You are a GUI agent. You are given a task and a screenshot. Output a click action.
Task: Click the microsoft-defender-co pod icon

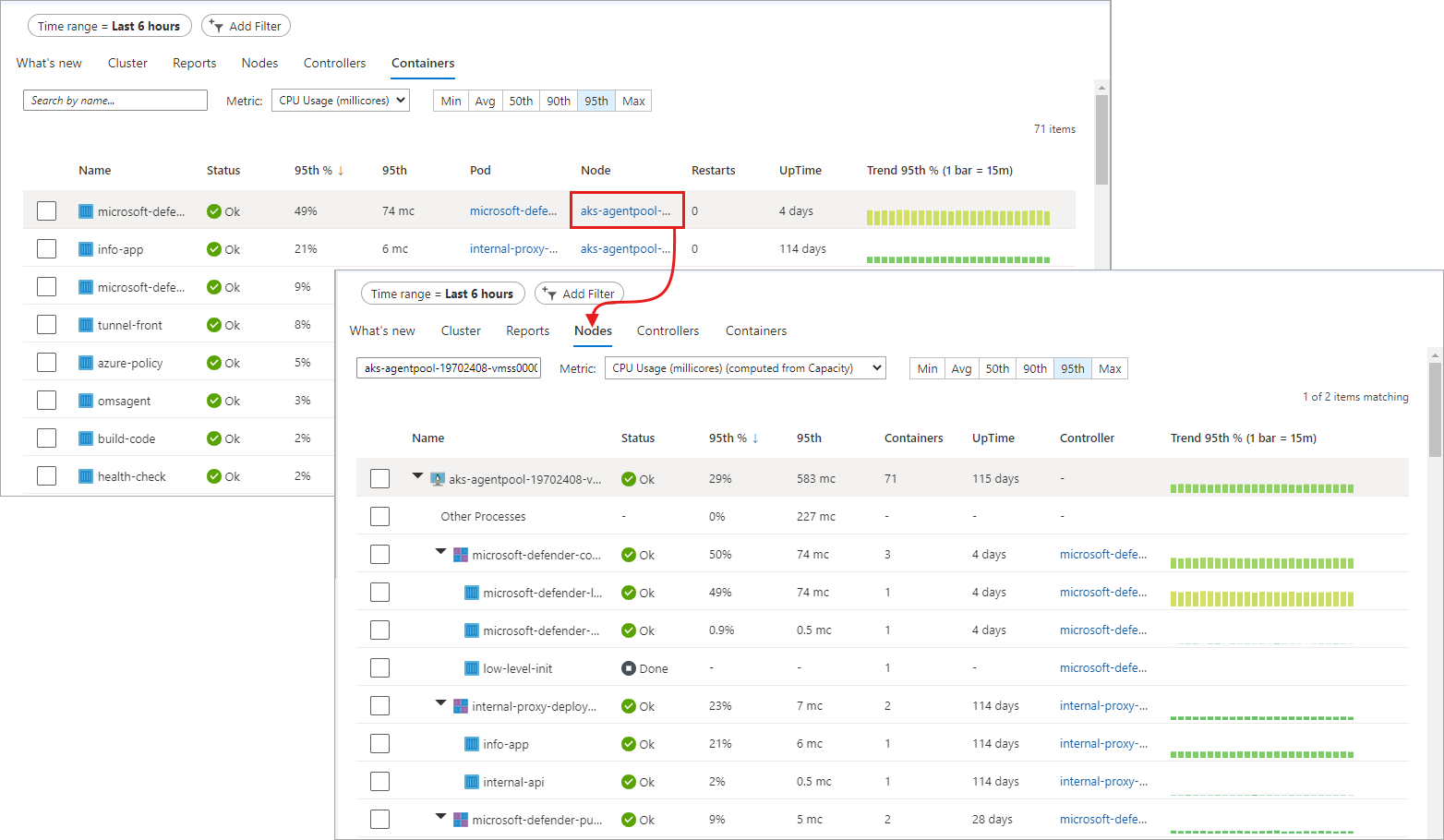click(x=461, y=555)
